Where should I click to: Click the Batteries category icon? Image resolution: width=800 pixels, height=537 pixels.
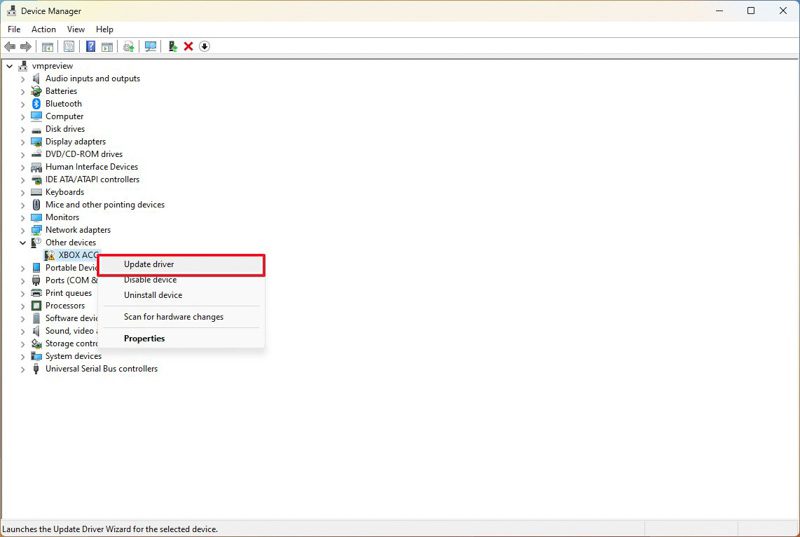[36, 91]
